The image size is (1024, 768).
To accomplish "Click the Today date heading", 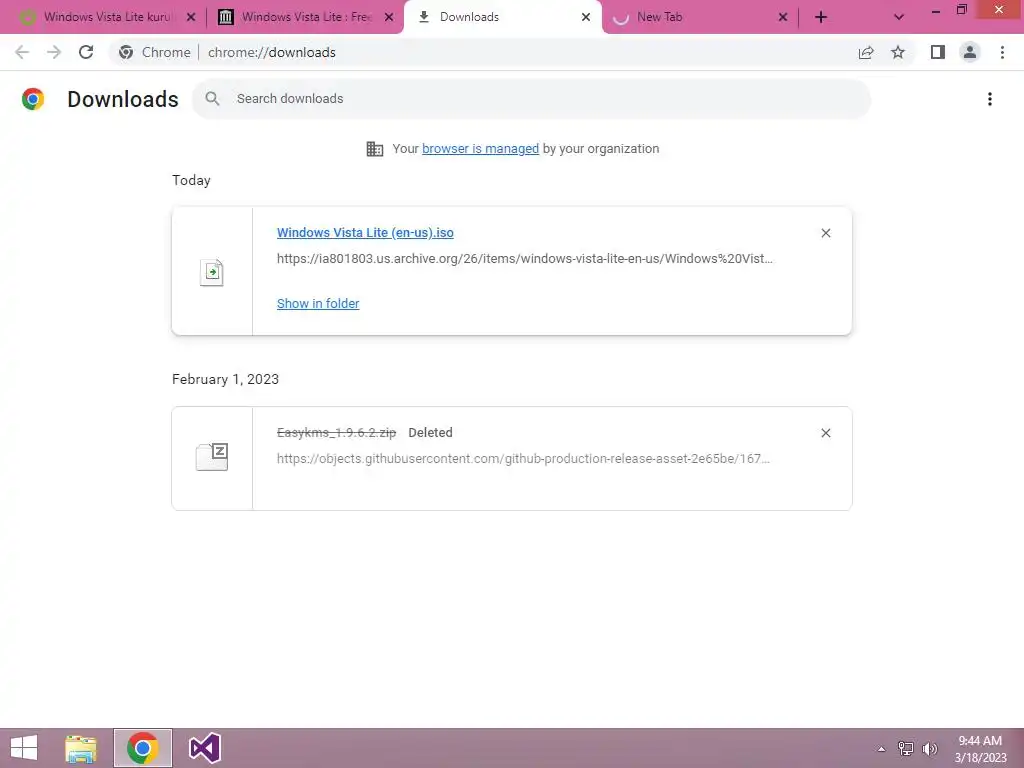I will click(x=191, y=180).
